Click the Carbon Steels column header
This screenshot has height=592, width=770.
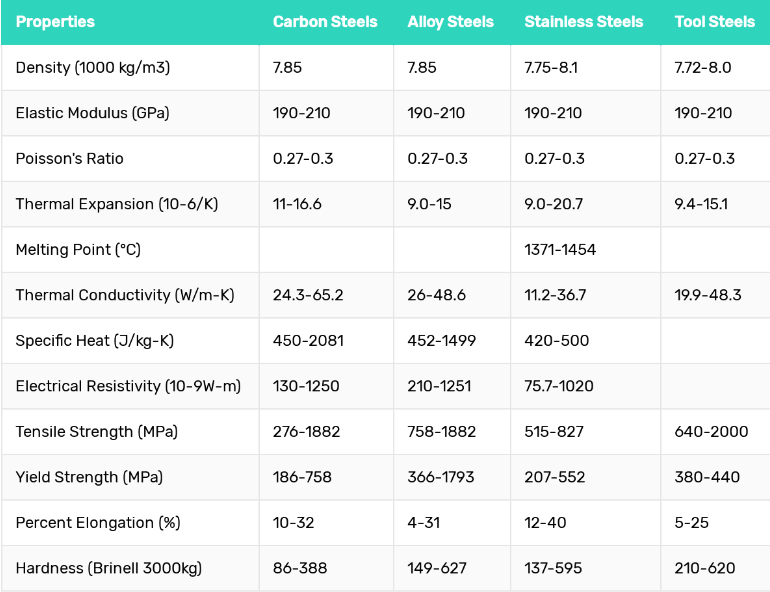[x=325, y=22]
